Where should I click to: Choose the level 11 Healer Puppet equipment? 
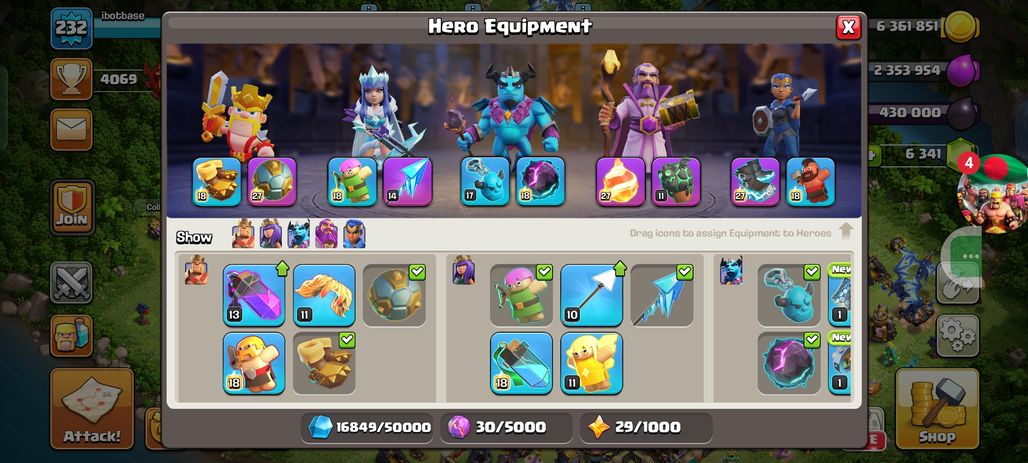click(591, 363)
